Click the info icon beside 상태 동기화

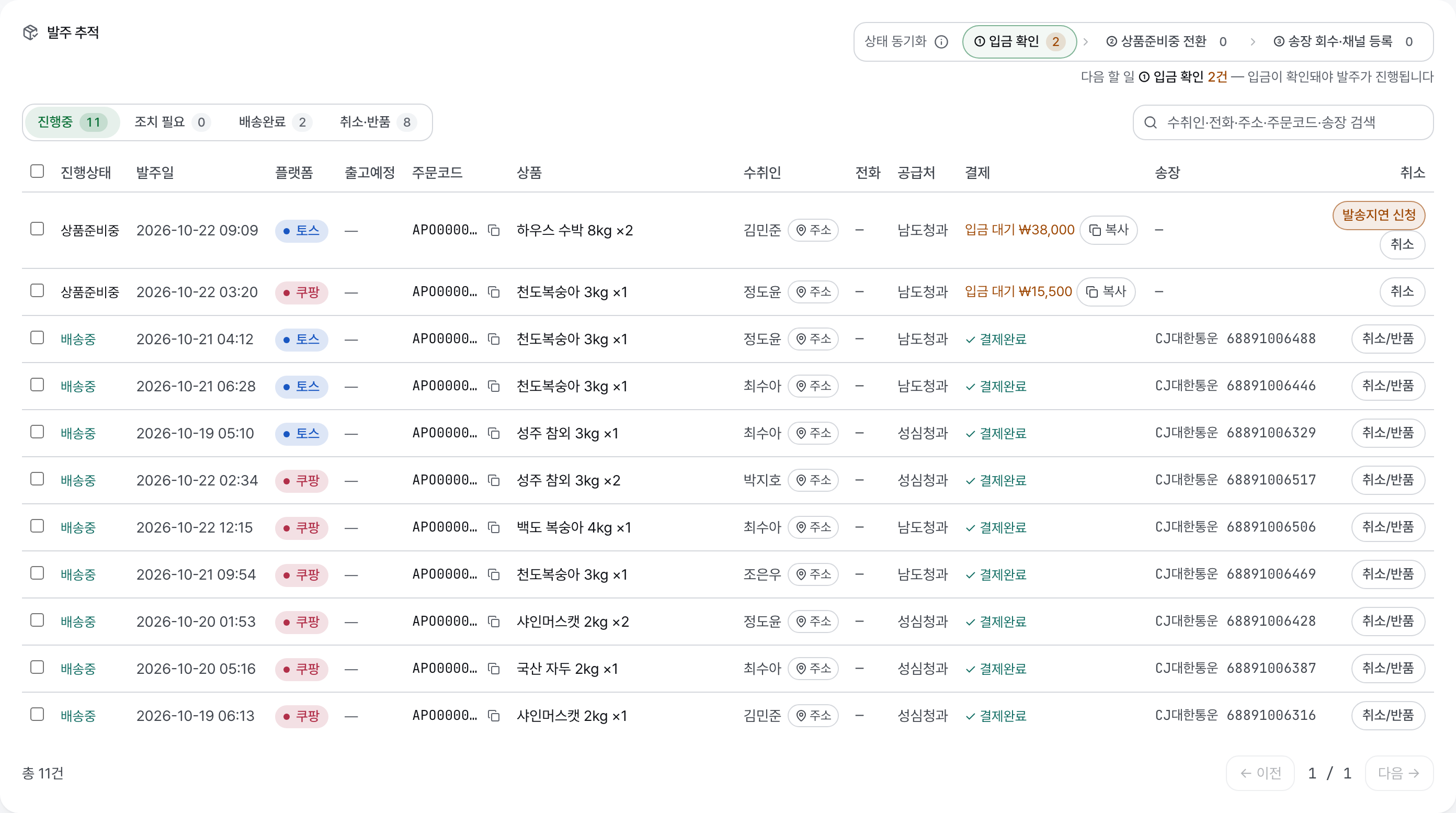tap(941, 42)
